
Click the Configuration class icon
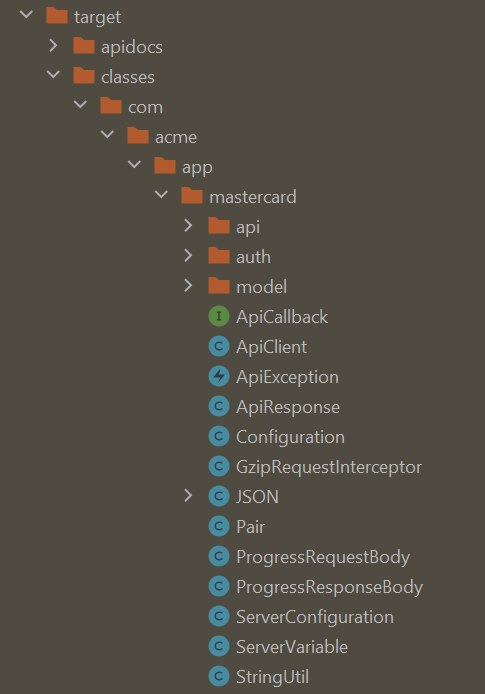point(219,437)
